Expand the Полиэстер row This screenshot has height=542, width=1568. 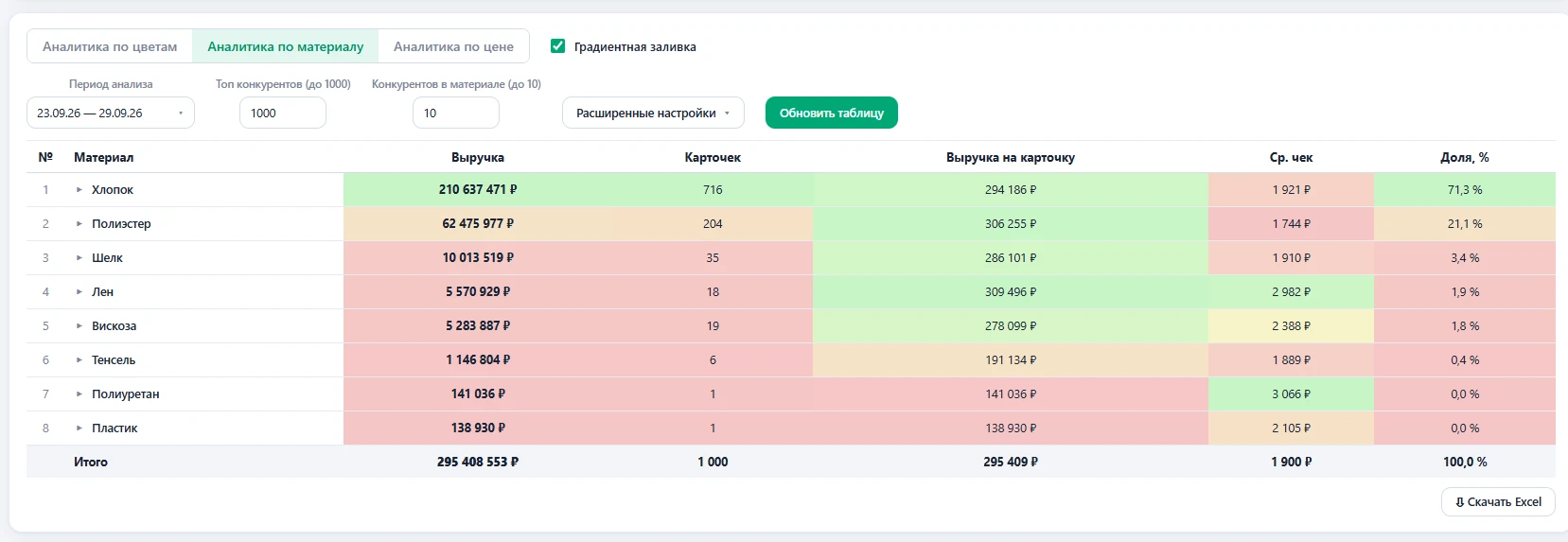tap(79, 224)
